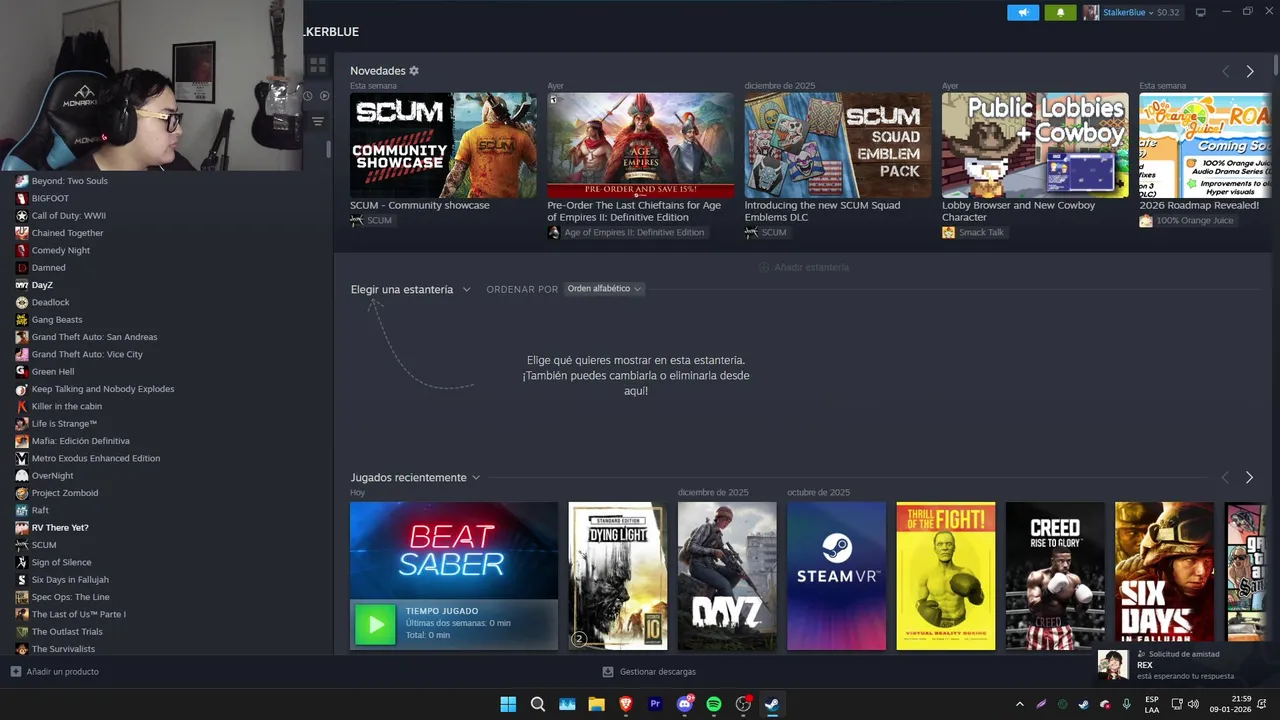The width and height of the screenshot is (1280, 720).
Task: Click the Smack Talk game tag link
Action: pos(973,233)
